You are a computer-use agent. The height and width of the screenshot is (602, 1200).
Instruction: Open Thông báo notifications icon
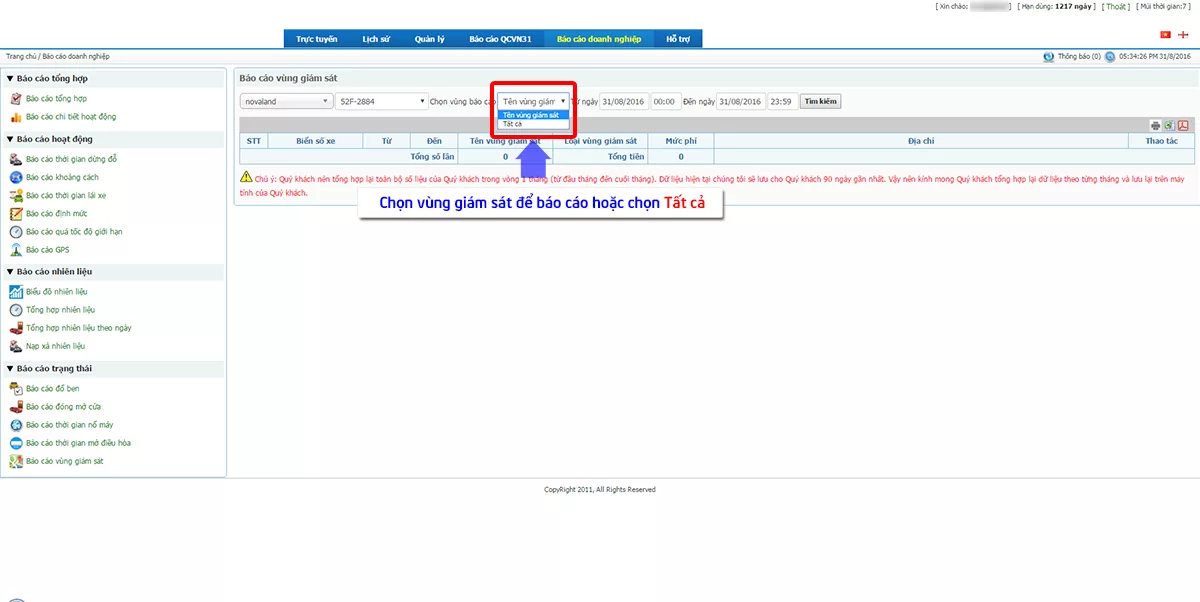pyautogui.click(x=1048, y=57)
